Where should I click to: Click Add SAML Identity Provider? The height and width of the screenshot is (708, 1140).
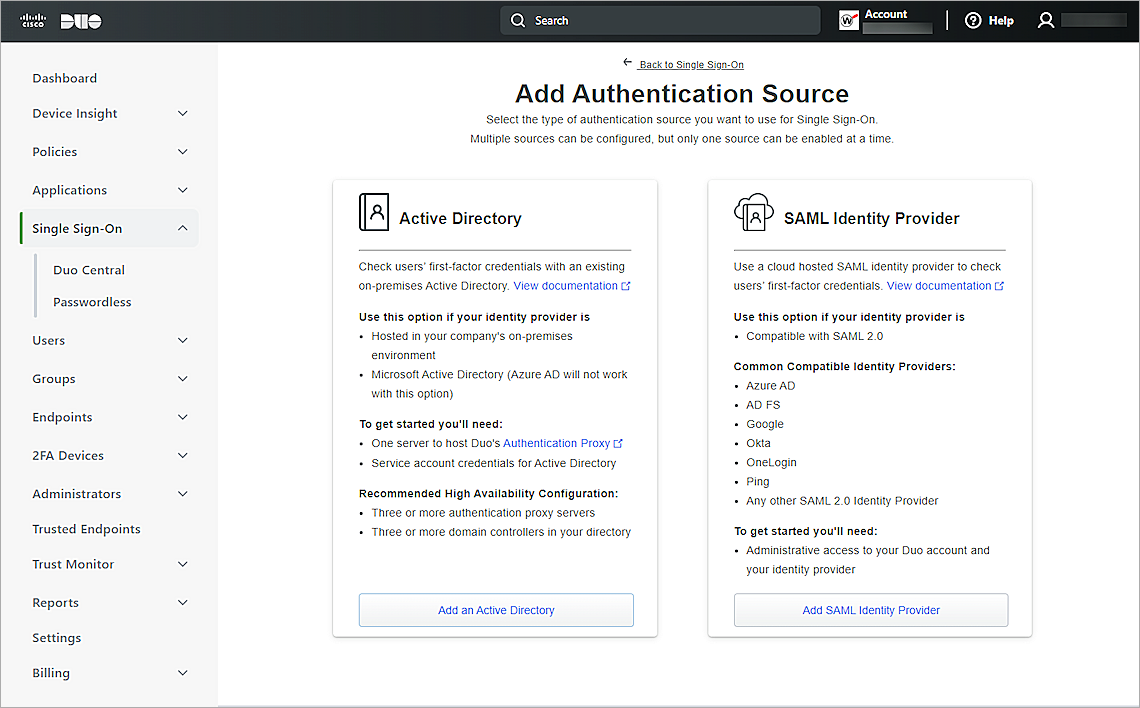(870, 610)
